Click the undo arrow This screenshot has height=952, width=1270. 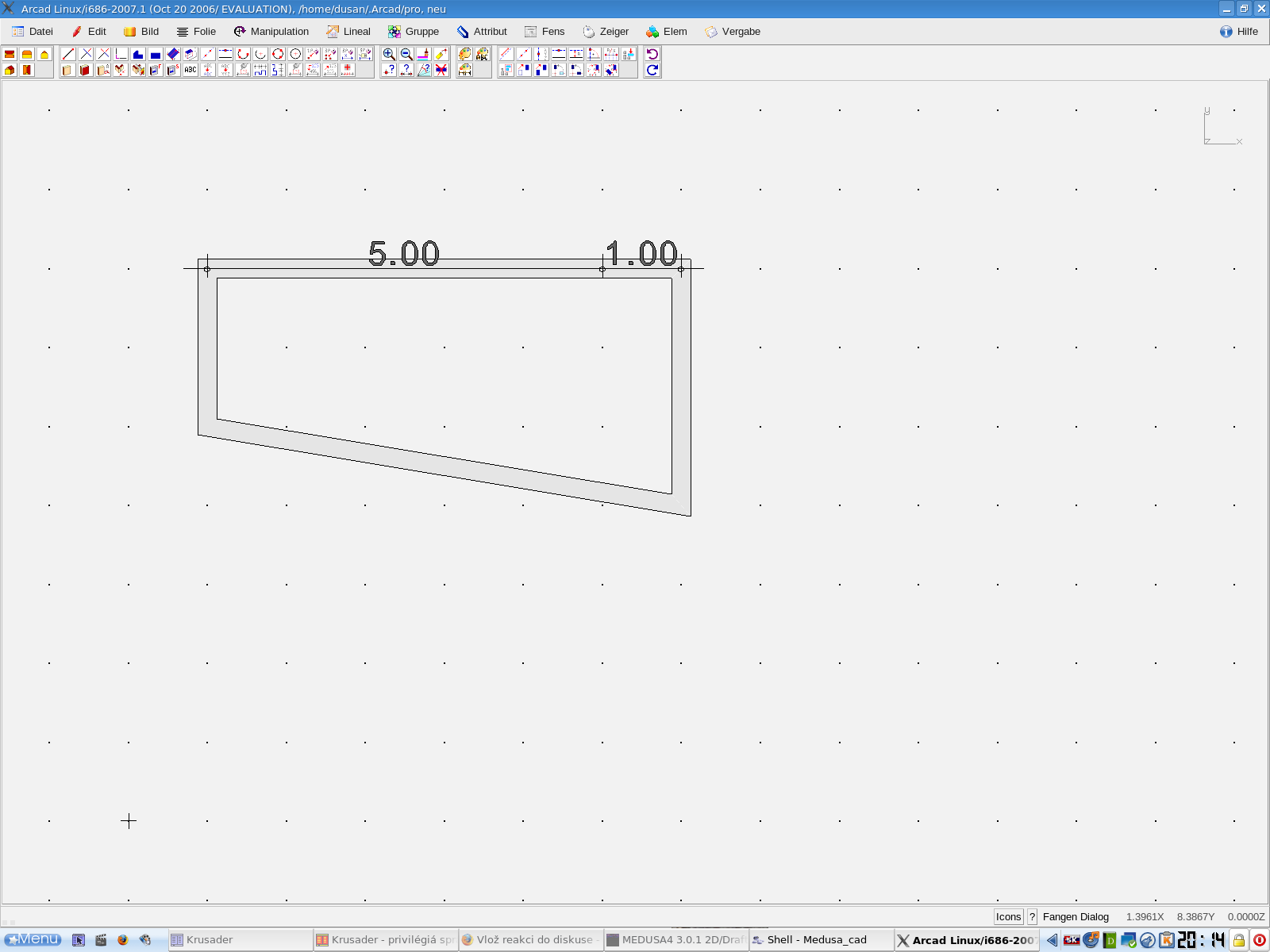(652, 54)
